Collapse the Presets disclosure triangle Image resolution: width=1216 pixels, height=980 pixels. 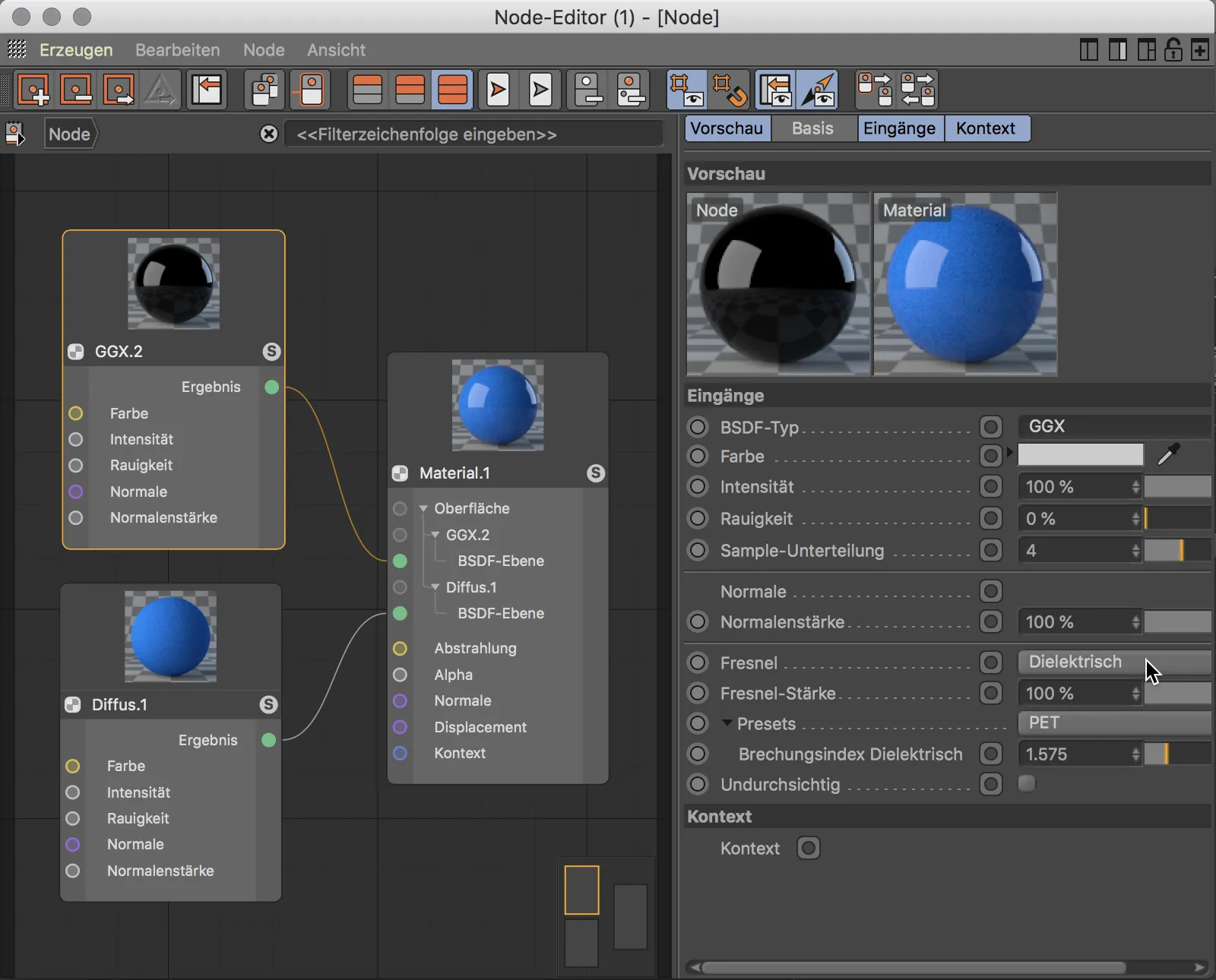coord(727,723)
